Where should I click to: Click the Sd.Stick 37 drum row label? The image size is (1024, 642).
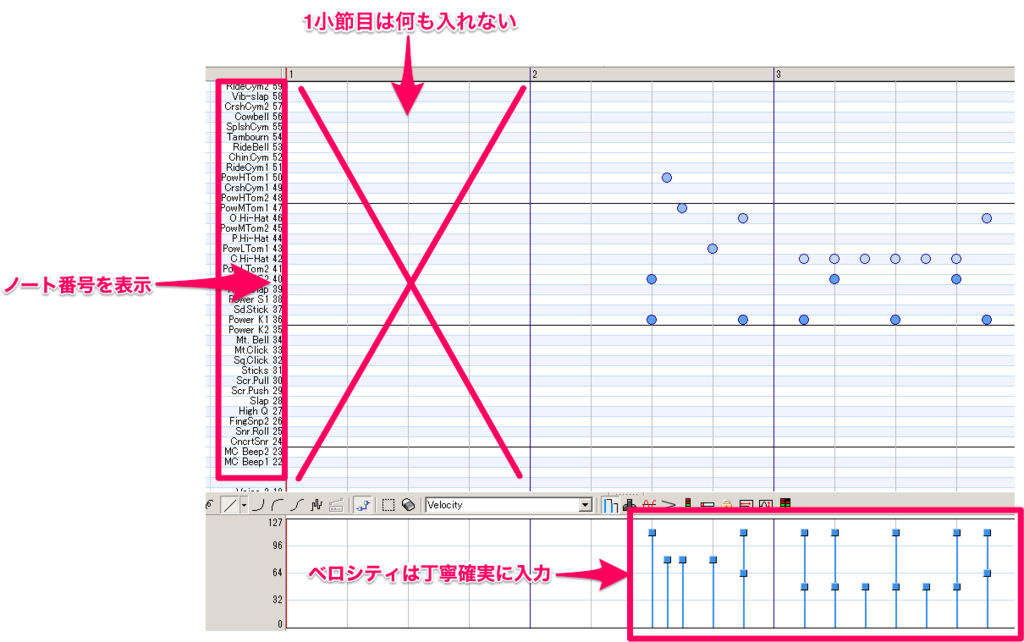point(258,310)
